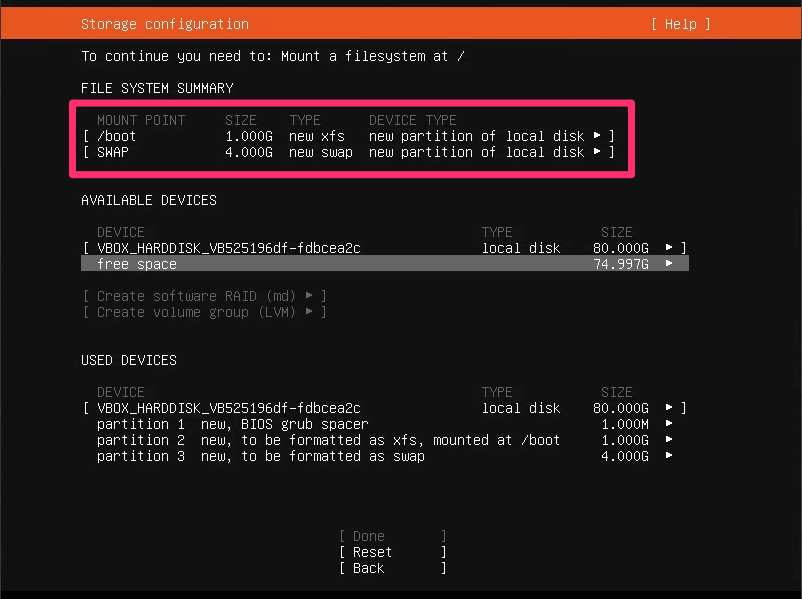Open arrow menu for free space 74.997G
The height and width of the screenshot is (599, 802).
click(669, 263)
